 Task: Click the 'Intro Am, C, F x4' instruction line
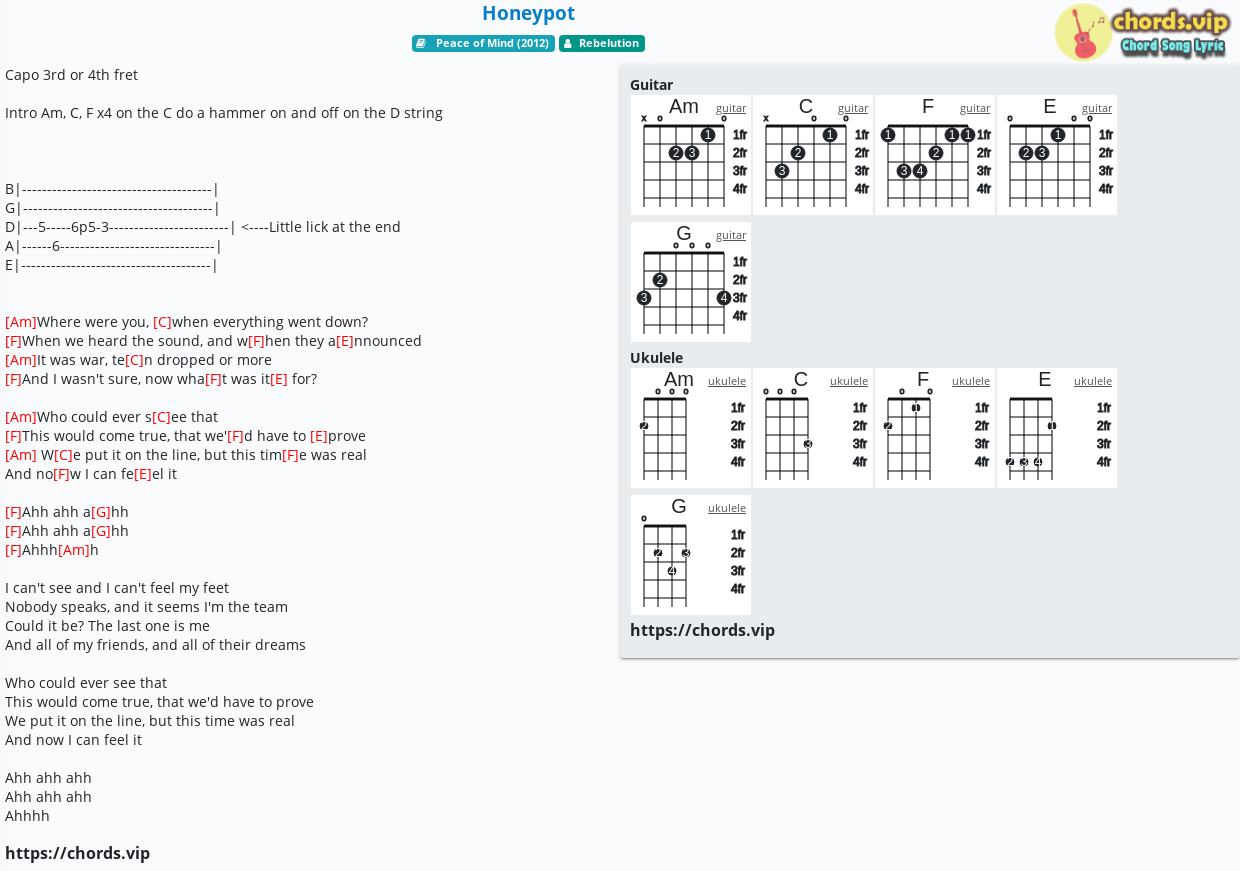pyautogui.click(x=224, y=113)
